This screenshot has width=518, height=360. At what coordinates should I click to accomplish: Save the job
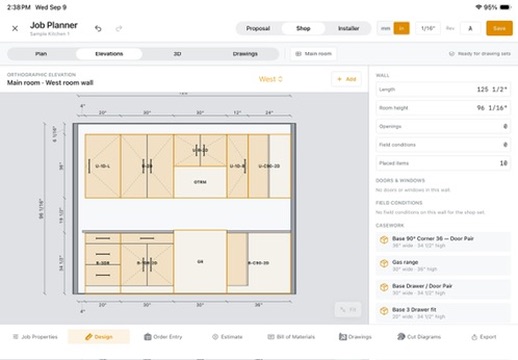point(499,28)
